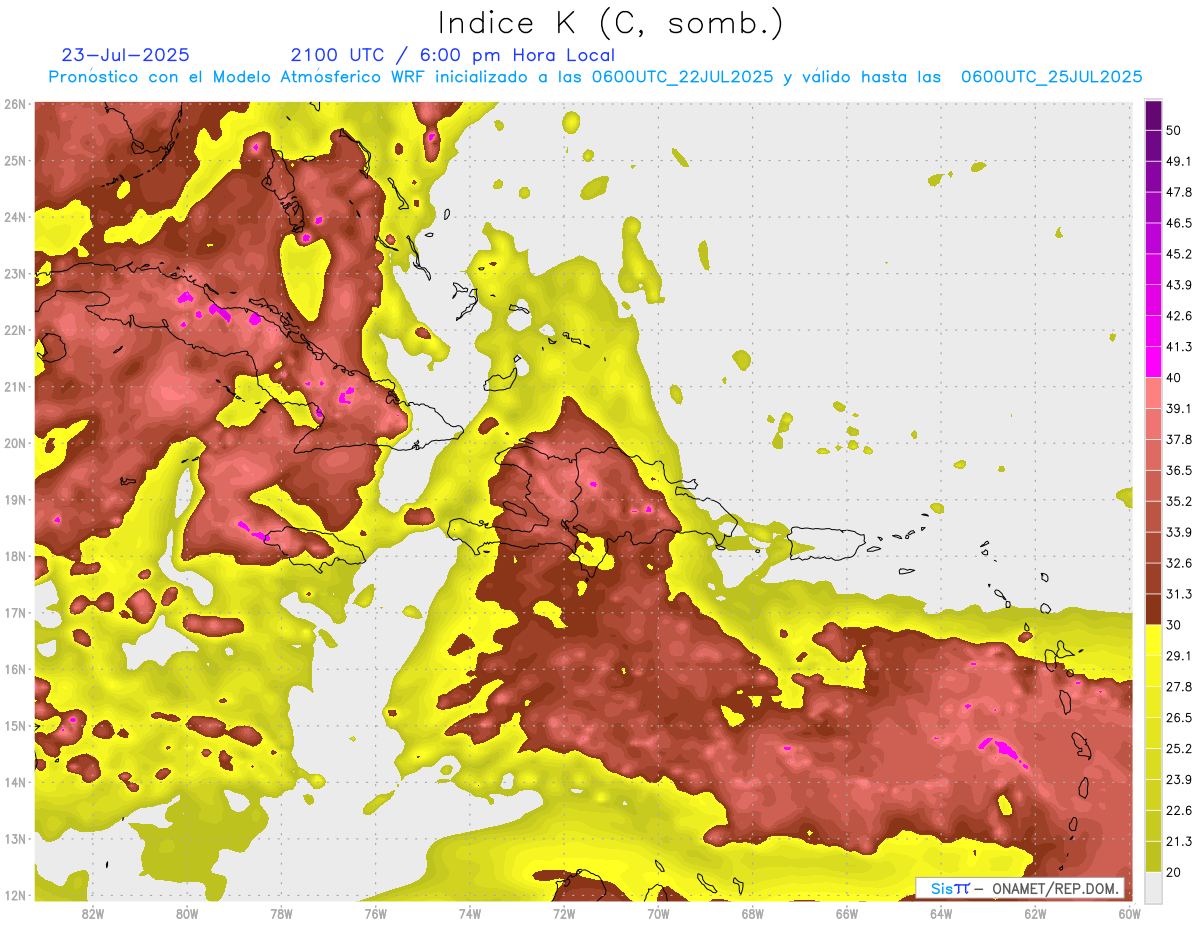Click the colorbar value '31.3'
Screen dimensions: 1200x927
click(x=1178, y=594)
